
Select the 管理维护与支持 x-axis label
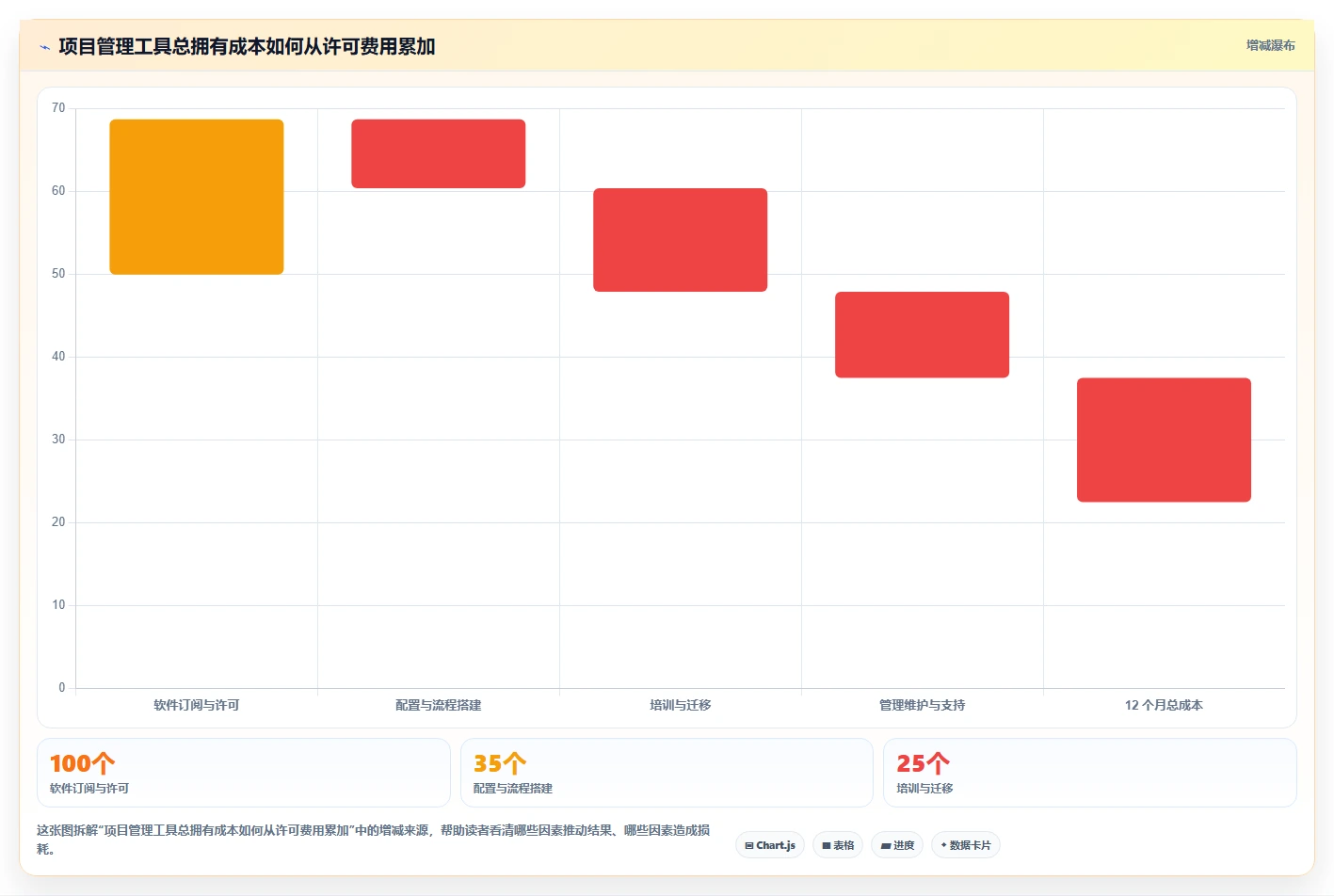coord(923,705)
